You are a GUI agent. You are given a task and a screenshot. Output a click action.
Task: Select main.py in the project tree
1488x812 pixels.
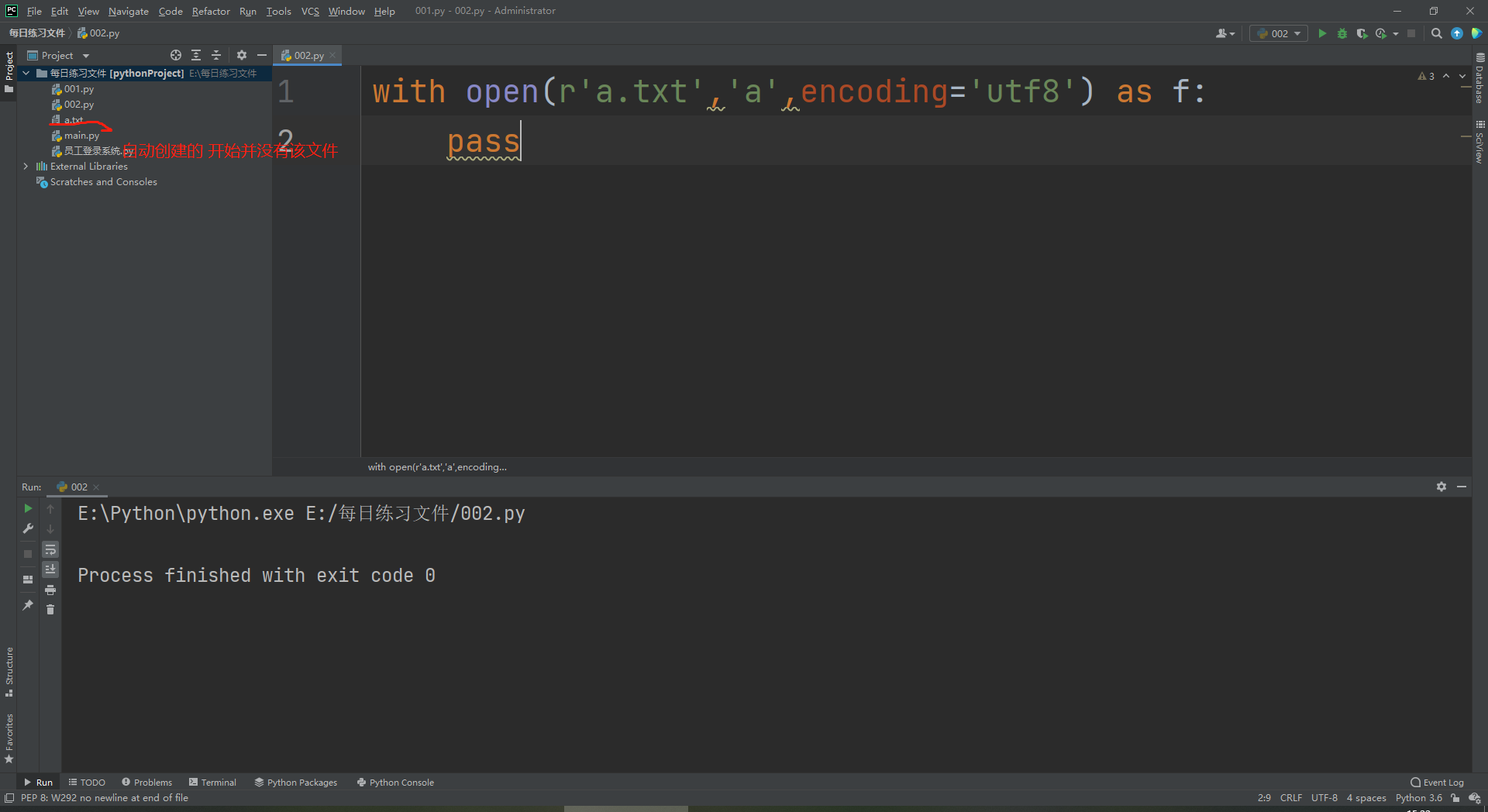tap(81, 136)
